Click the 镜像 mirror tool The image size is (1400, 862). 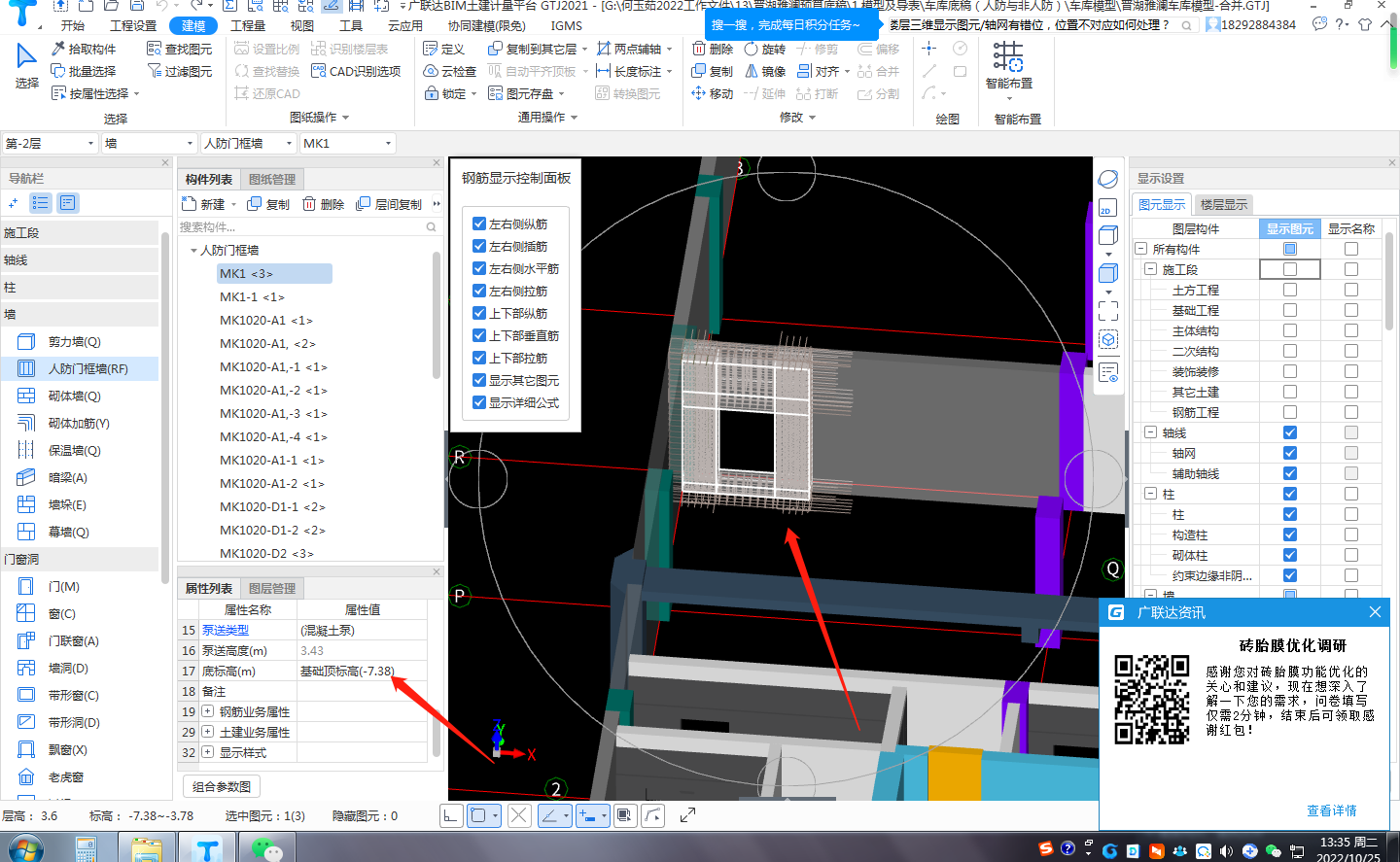(x=766, y=71)
